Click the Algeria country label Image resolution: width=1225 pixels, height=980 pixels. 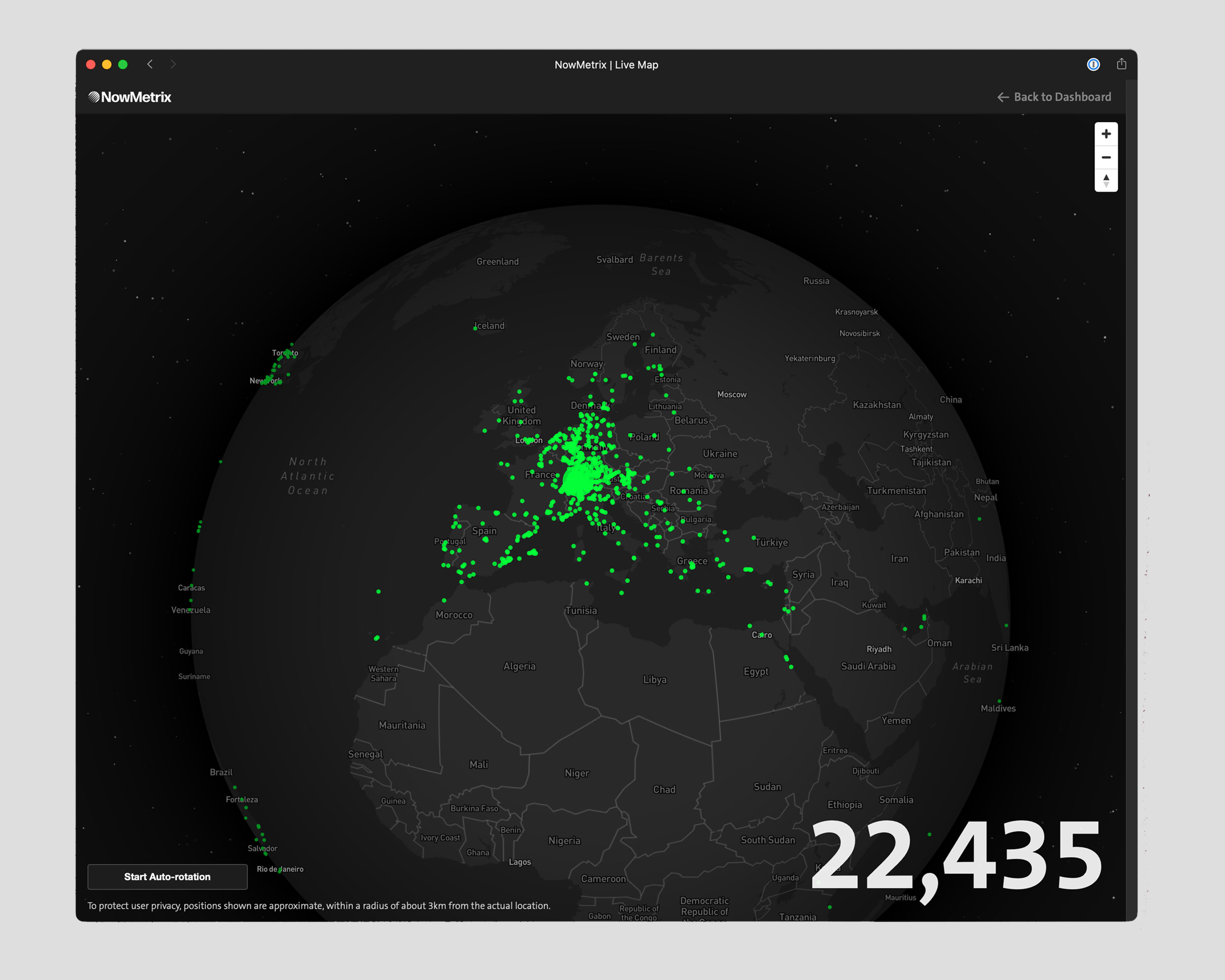point(519,666)
